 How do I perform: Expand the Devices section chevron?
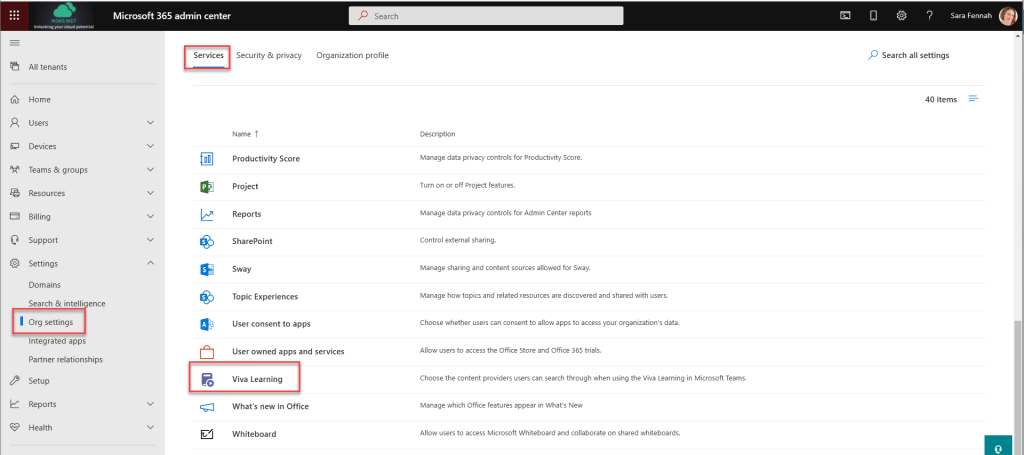coord(150,146)
